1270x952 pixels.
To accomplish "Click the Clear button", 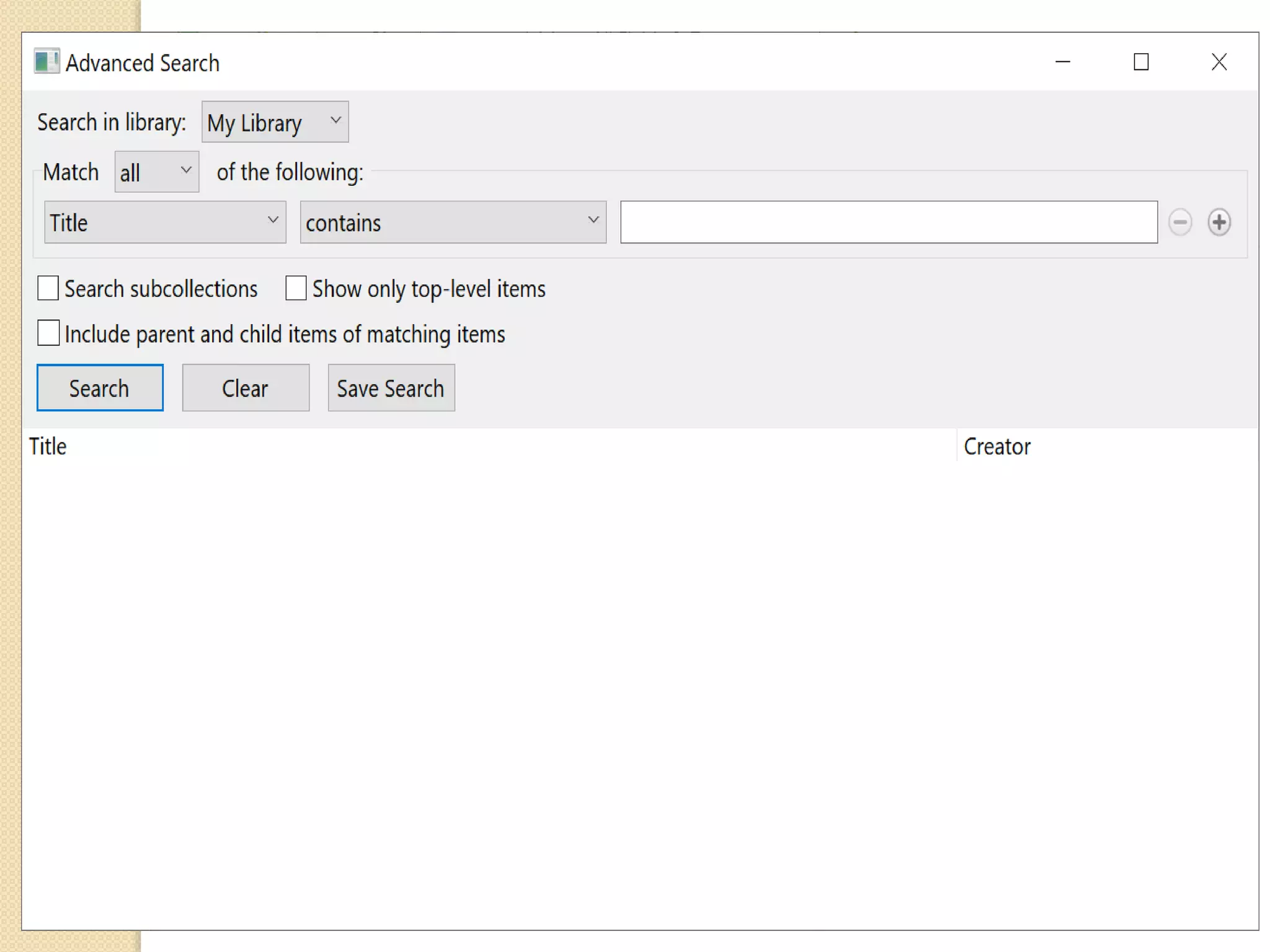I will (x=246, y=388).
